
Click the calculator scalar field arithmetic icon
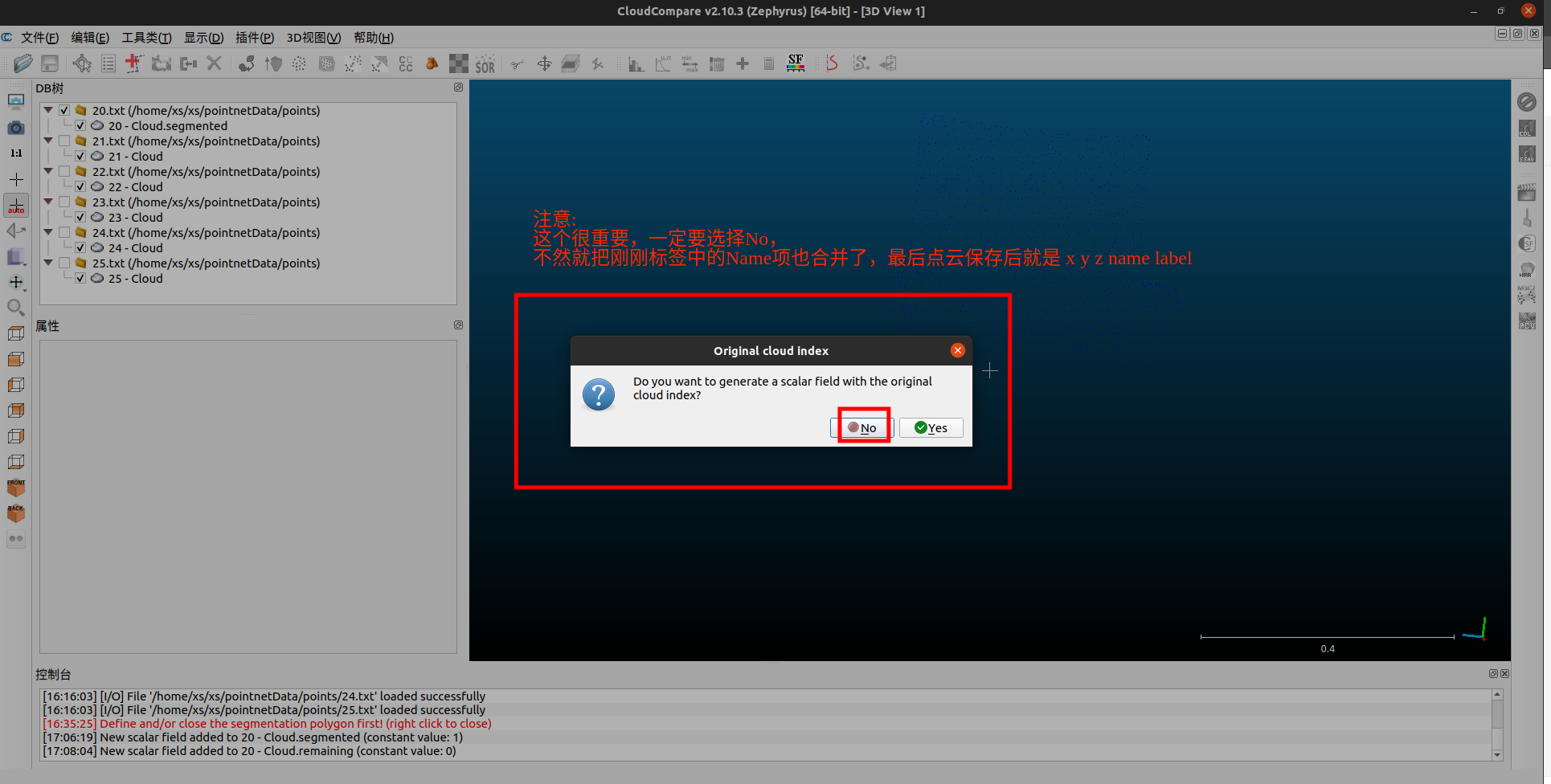point(769,63)
